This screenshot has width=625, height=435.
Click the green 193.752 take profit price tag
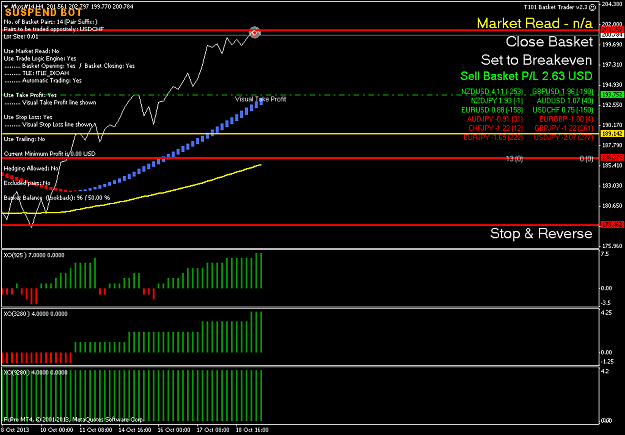click(612, 95)
